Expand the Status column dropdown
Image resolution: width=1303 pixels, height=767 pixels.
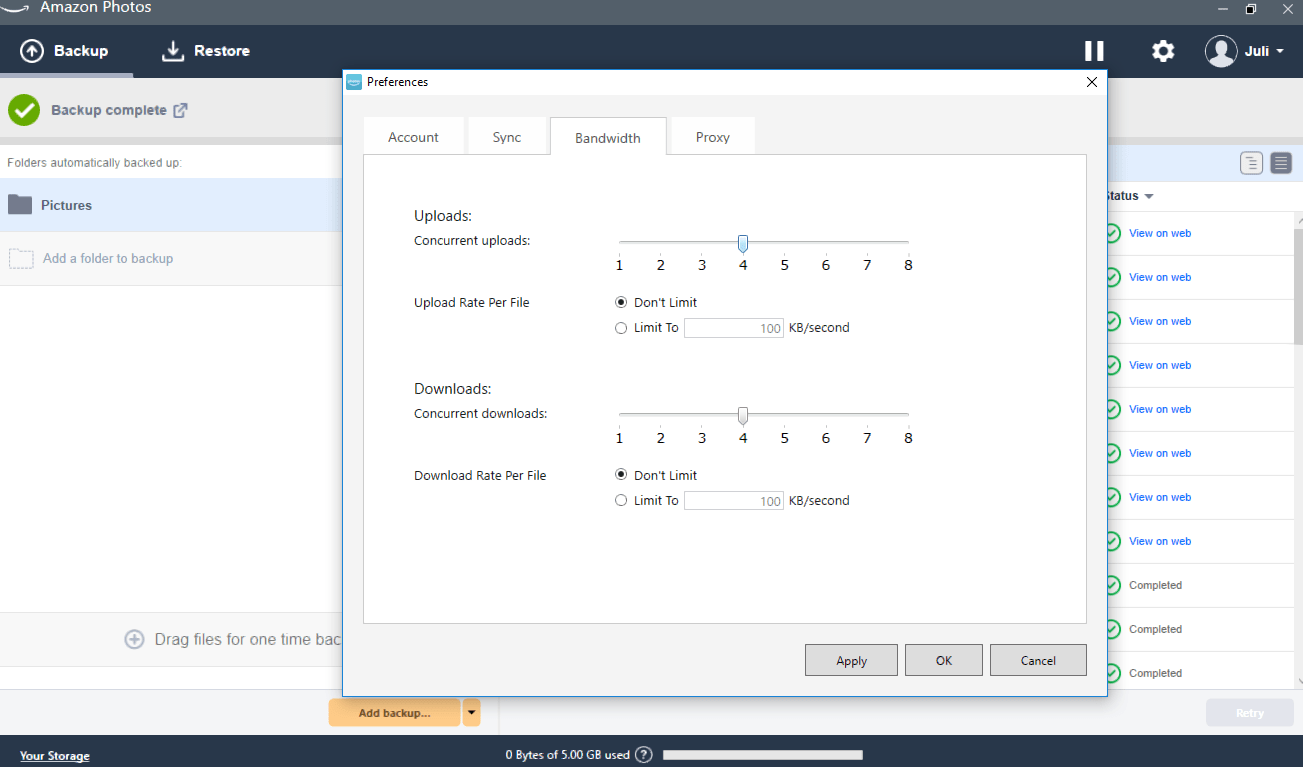click(x=1149, y=196)
